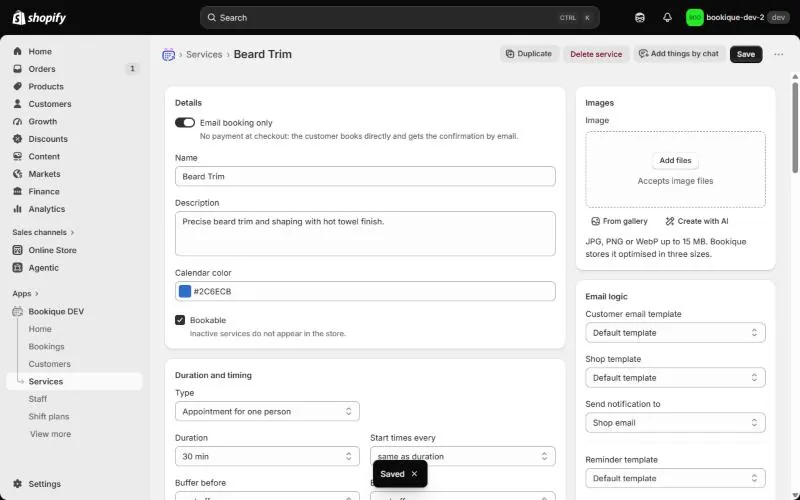
Task: Open the Duration 30 min dropdown
Action: tap(267, 456)
